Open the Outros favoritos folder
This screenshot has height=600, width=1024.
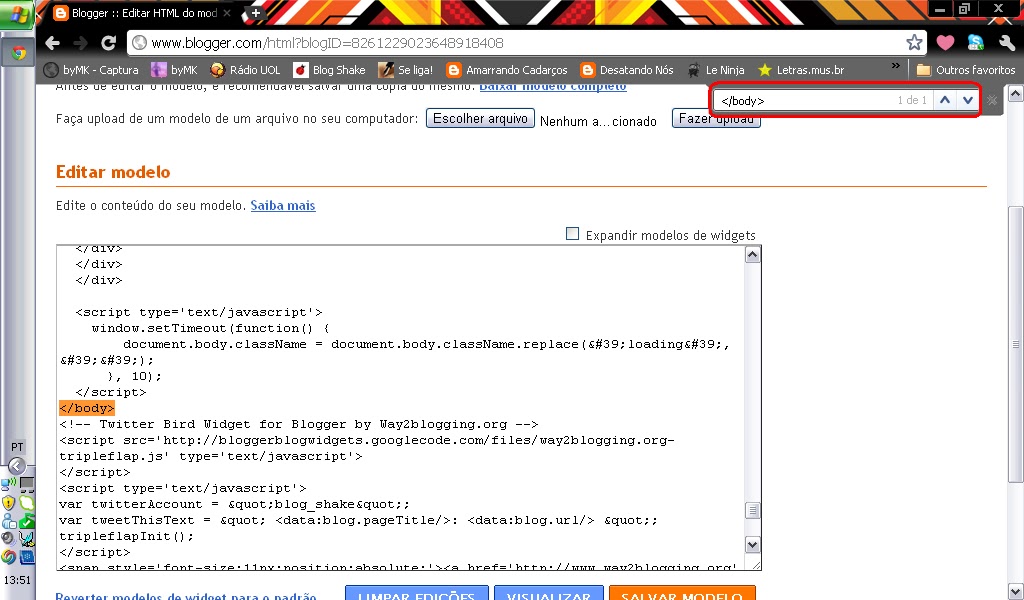pyautogui.click(x=966, y=70)
